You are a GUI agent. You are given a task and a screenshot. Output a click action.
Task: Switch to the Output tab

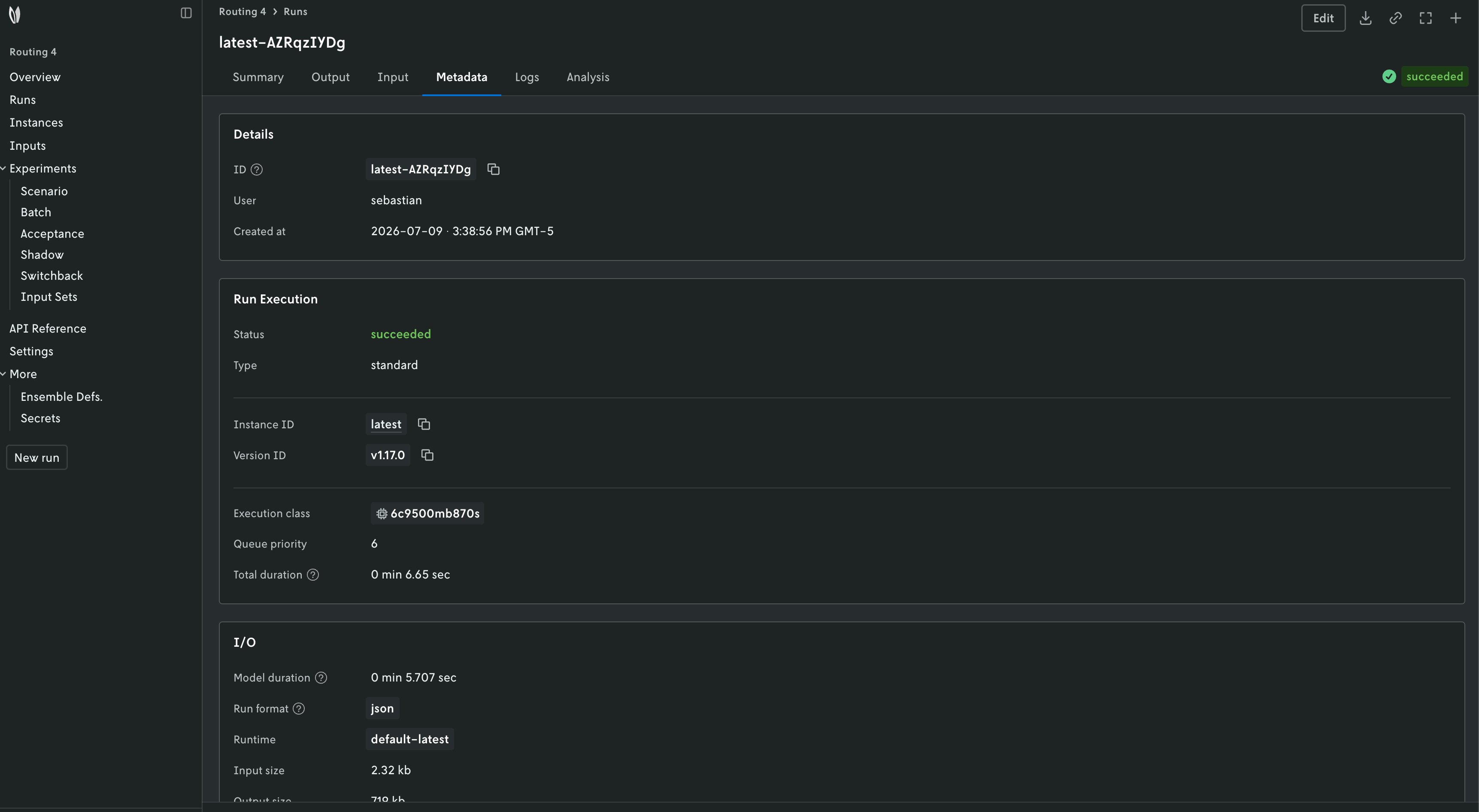pyautogui.click(x=330, y=77)
